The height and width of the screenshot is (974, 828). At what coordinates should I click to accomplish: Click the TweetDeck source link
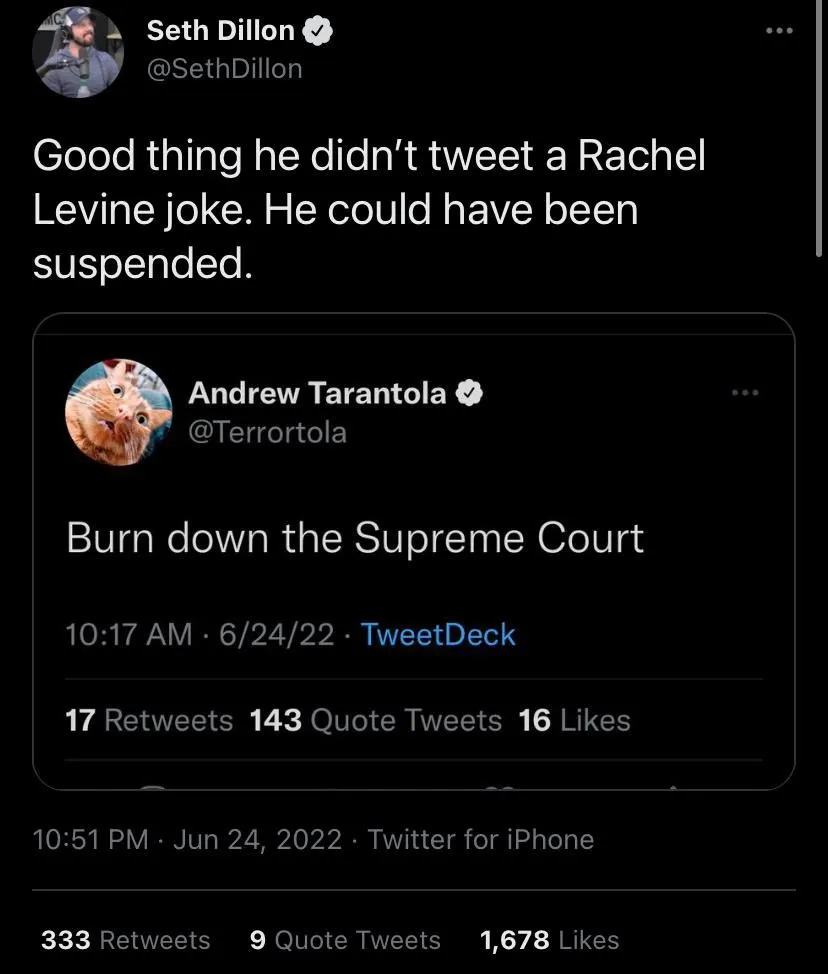point(437,634)
